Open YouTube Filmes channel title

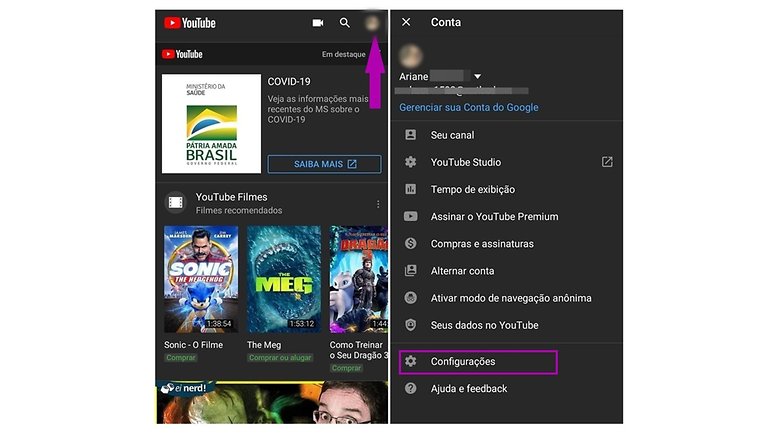coord(231,197)
